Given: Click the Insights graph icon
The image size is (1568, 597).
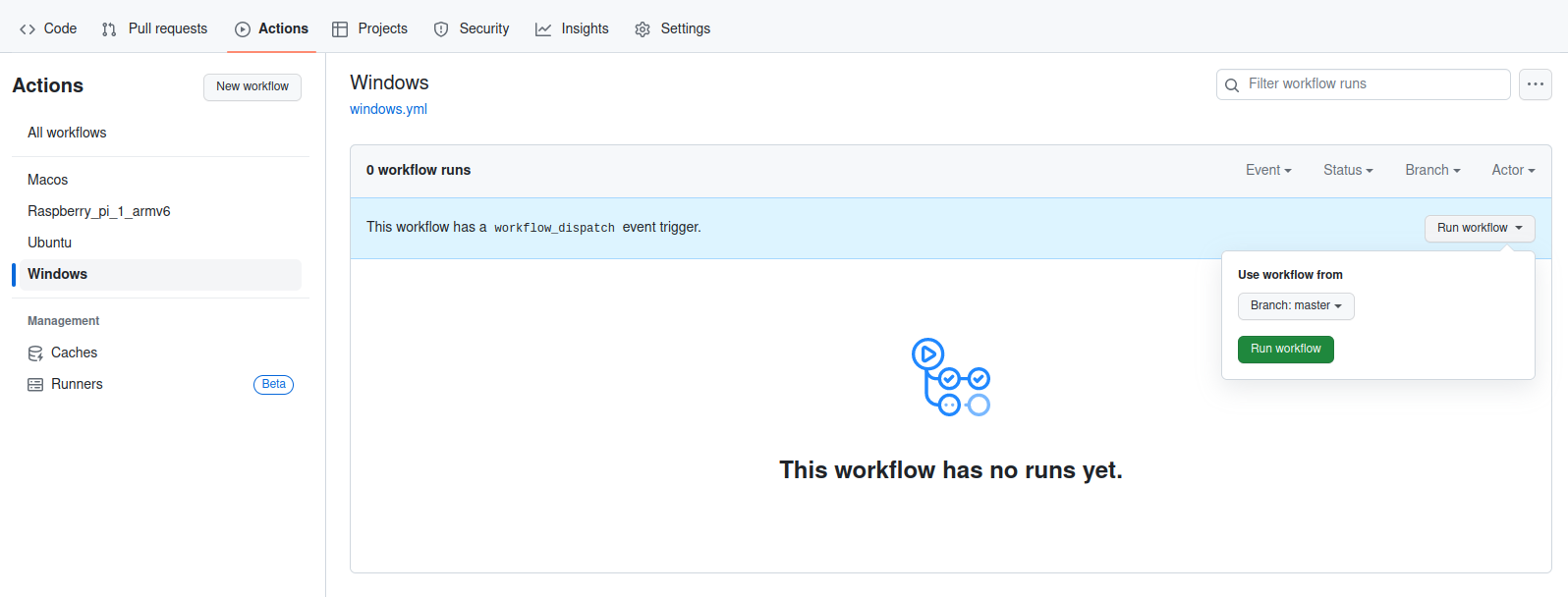Looking at the screenshot, I should (x=543, y=29).
